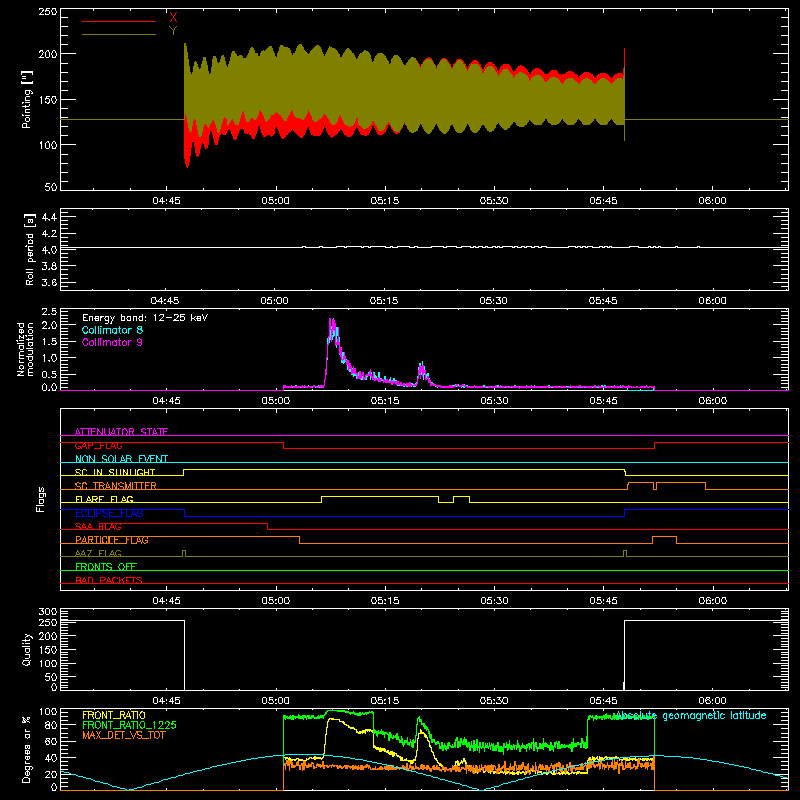This screenshot has height=800, width=800.
Task: Click the FLARE_FLAG label
Action: pyautogui.click(x=104, y=499)
